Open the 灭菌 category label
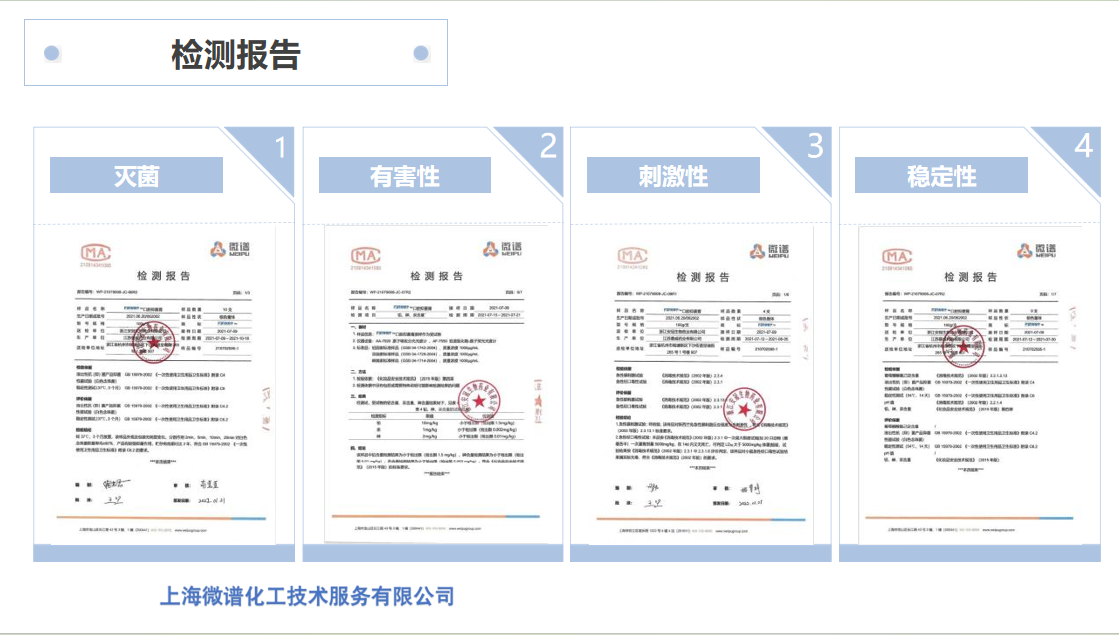This screenshot has height=635, width=1119. 136,176
